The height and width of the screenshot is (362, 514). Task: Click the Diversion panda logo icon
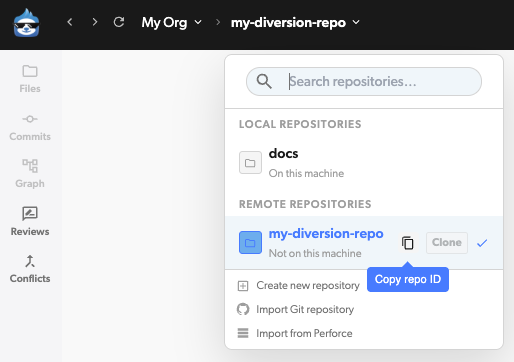26,22
